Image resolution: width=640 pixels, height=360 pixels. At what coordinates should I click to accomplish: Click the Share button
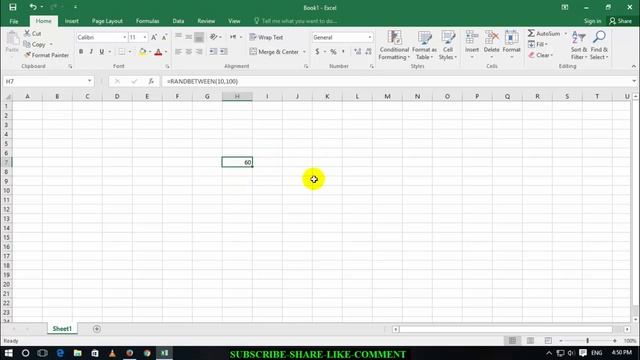tap(620, 21)
